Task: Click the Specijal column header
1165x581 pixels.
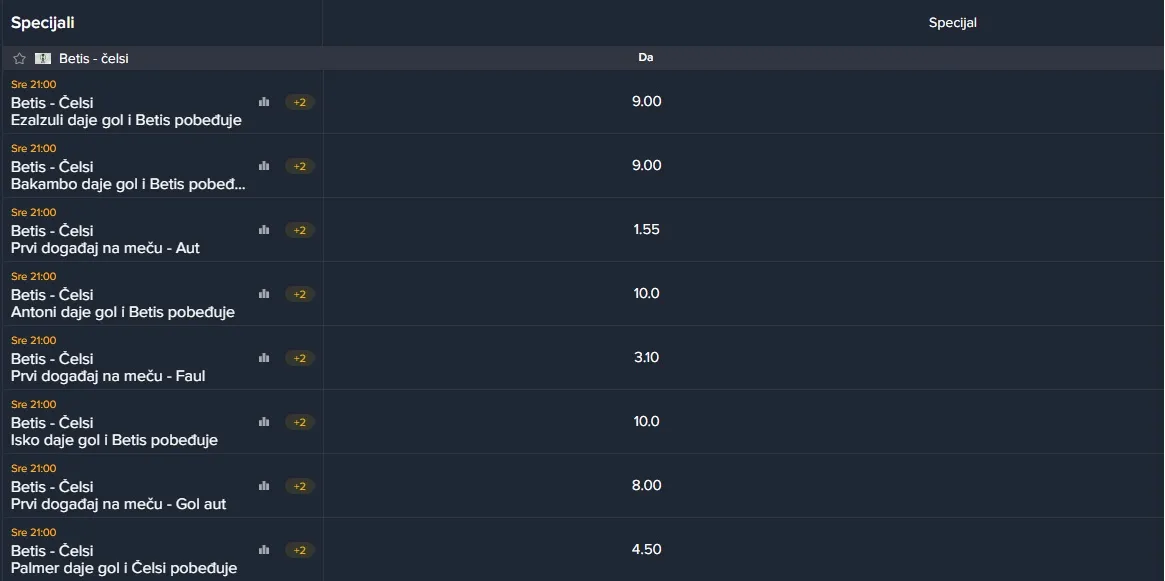Action: click(953, 23)
